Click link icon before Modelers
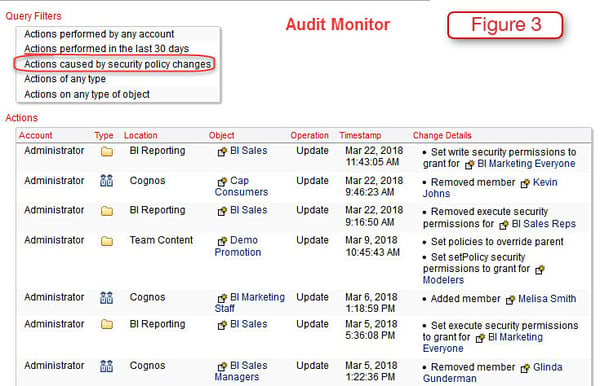Viewport: 600px width, 386px height. coord(540,270)
